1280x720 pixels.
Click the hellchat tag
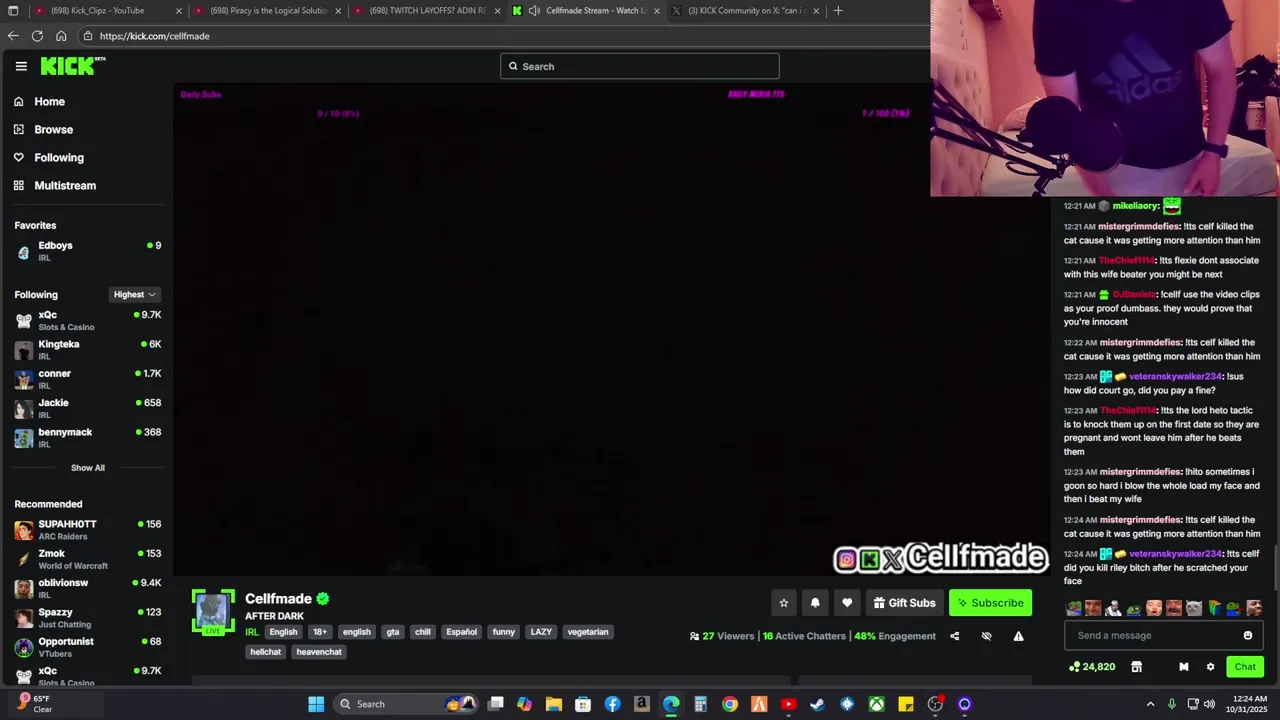click(266, 652)
